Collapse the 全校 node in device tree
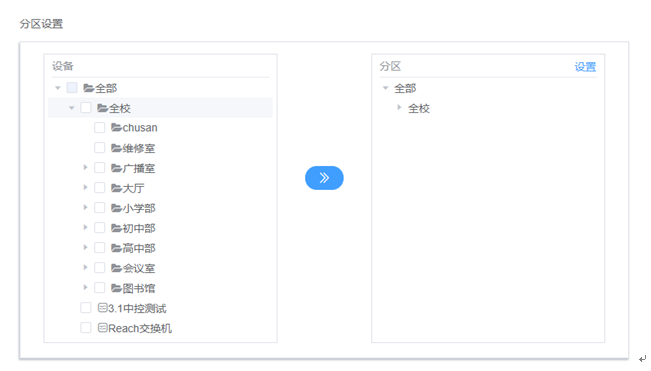The height and width of the screenshot is (371, 651). click(x=71, y=108)
